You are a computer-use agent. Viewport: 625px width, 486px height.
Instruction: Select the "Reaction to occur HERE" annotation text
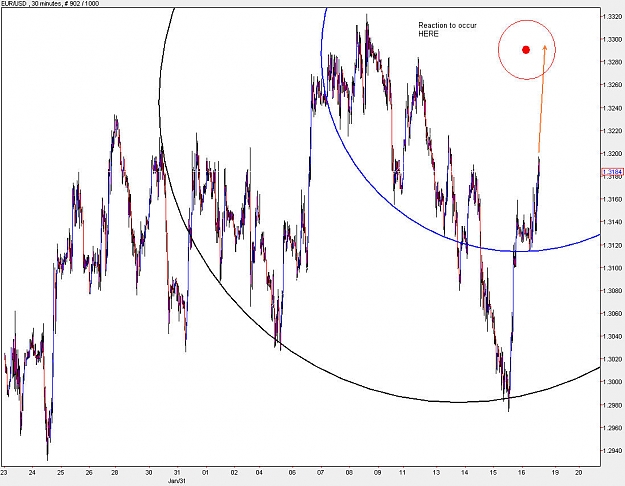pos(447,30)
